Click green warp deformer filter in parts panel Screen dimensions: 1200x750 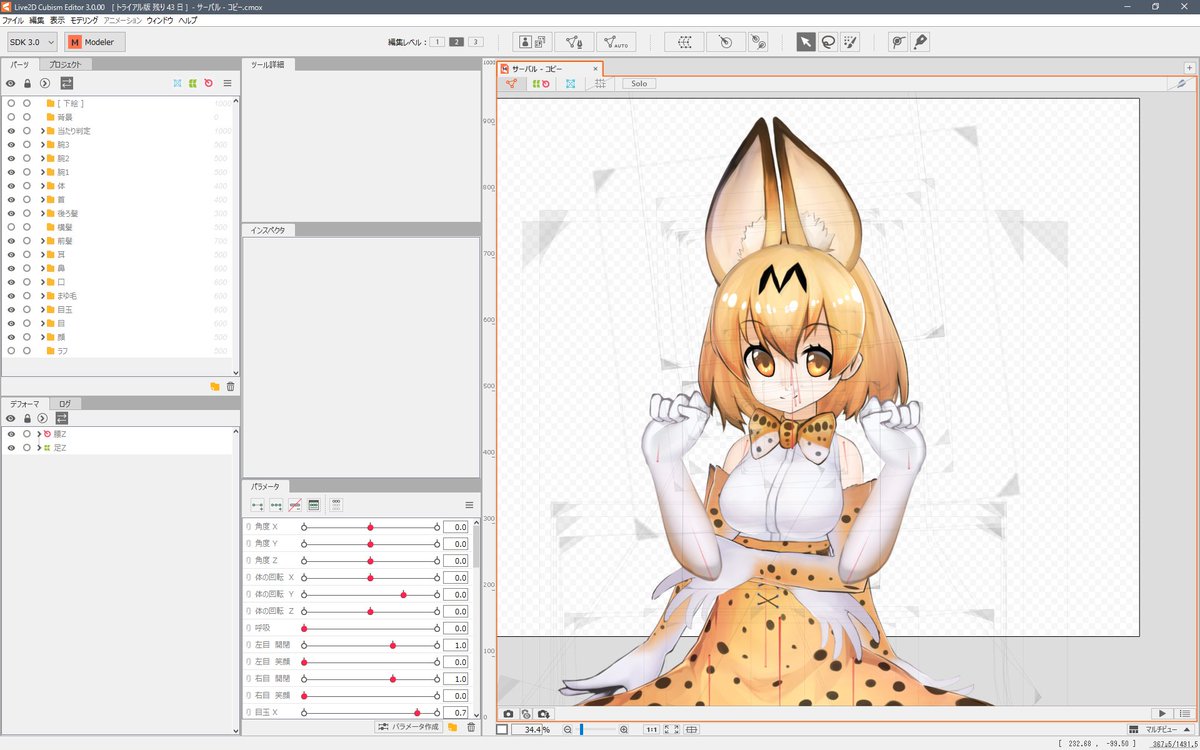point(193,83)
